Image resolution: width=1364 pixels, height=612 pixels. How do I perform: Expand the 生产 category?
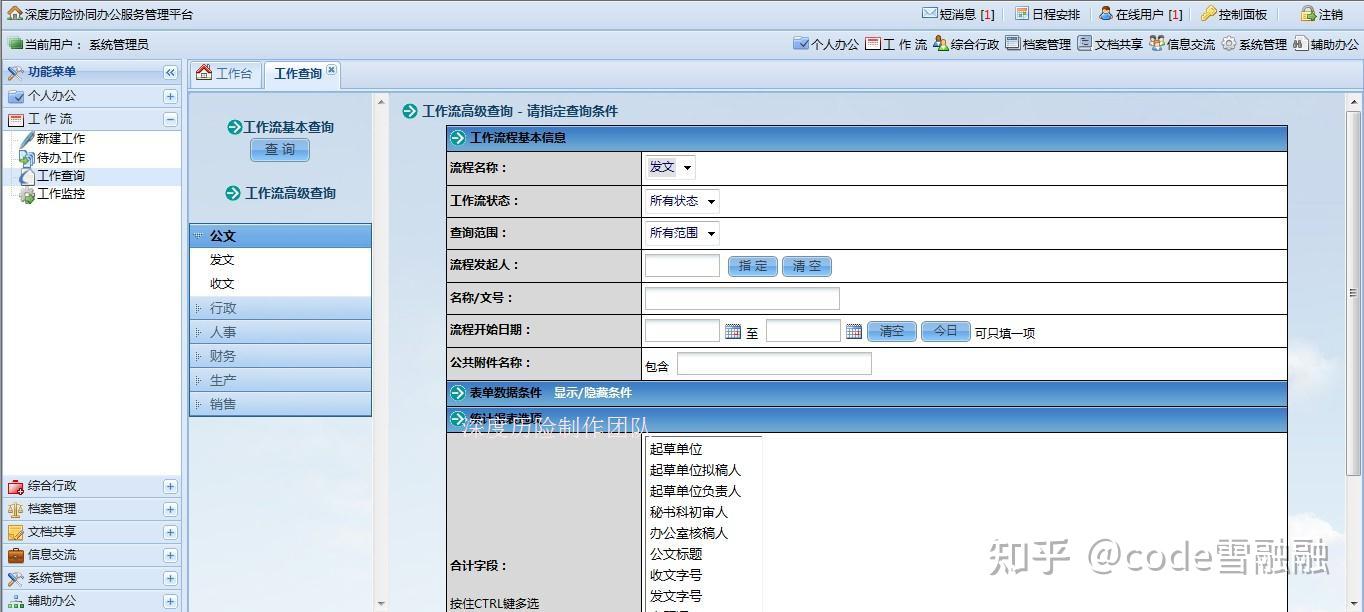[280, 380]
